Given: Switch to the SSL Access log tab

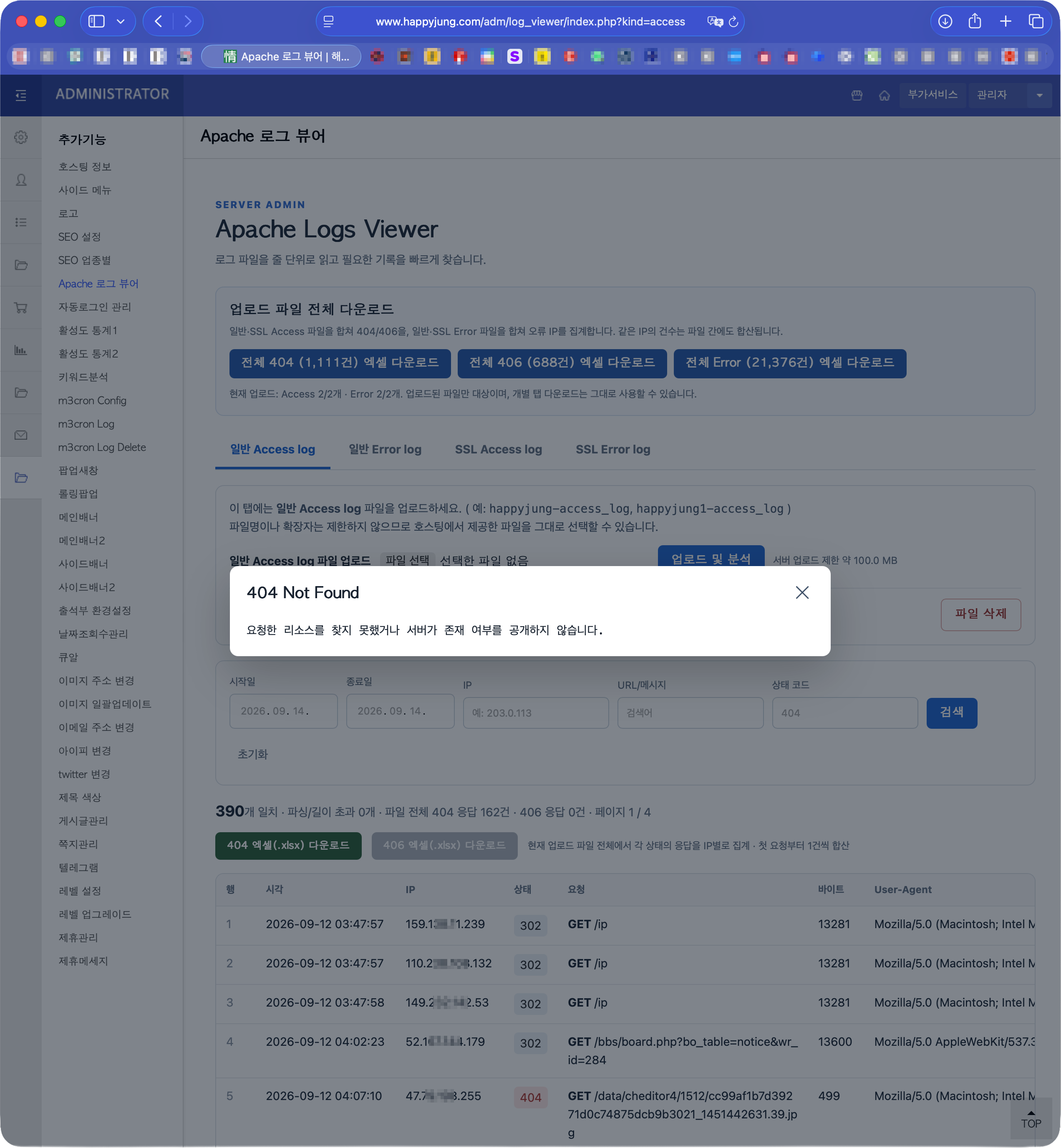Looking at the screenshot, I should 498,449.
